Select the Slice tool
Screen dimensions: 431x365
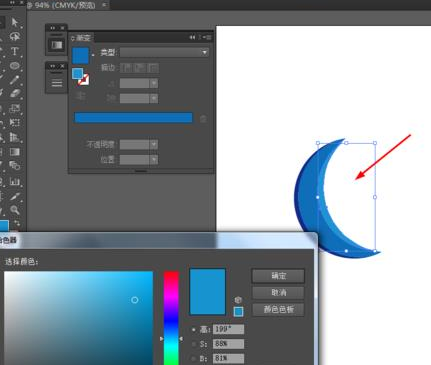15,196
